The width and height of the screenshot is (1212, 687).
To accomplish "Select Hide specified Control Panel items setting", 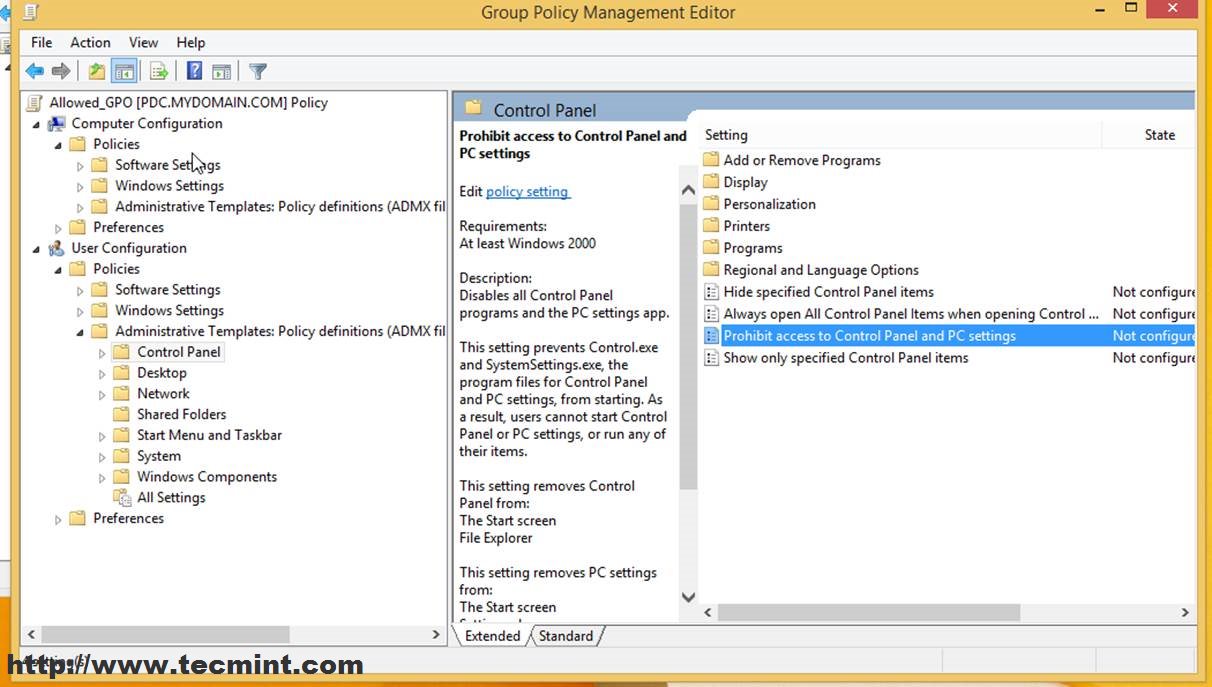I will pos(828,292).
